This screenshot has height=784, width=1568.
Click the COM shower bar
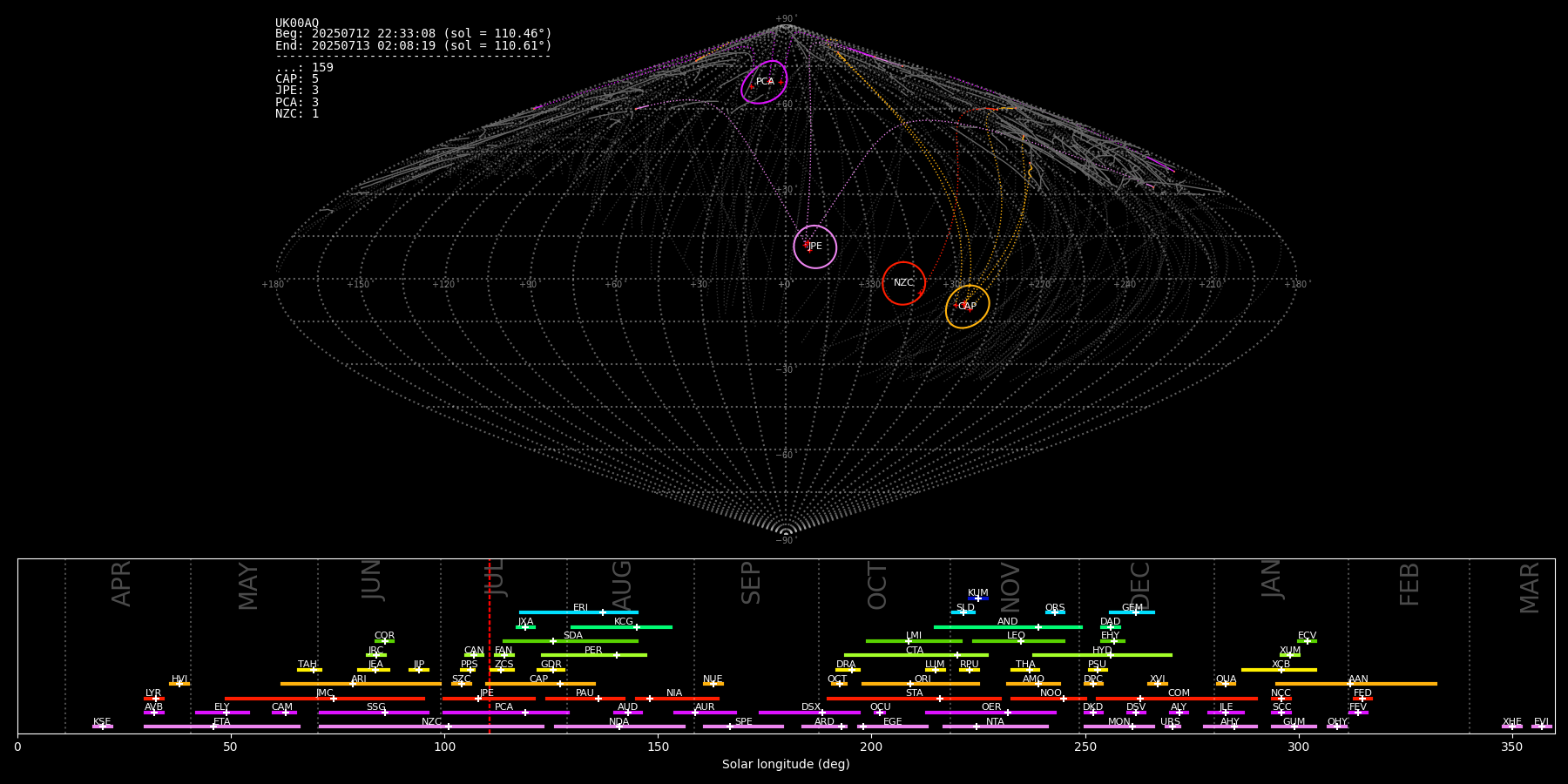(x=1177, y=699)
